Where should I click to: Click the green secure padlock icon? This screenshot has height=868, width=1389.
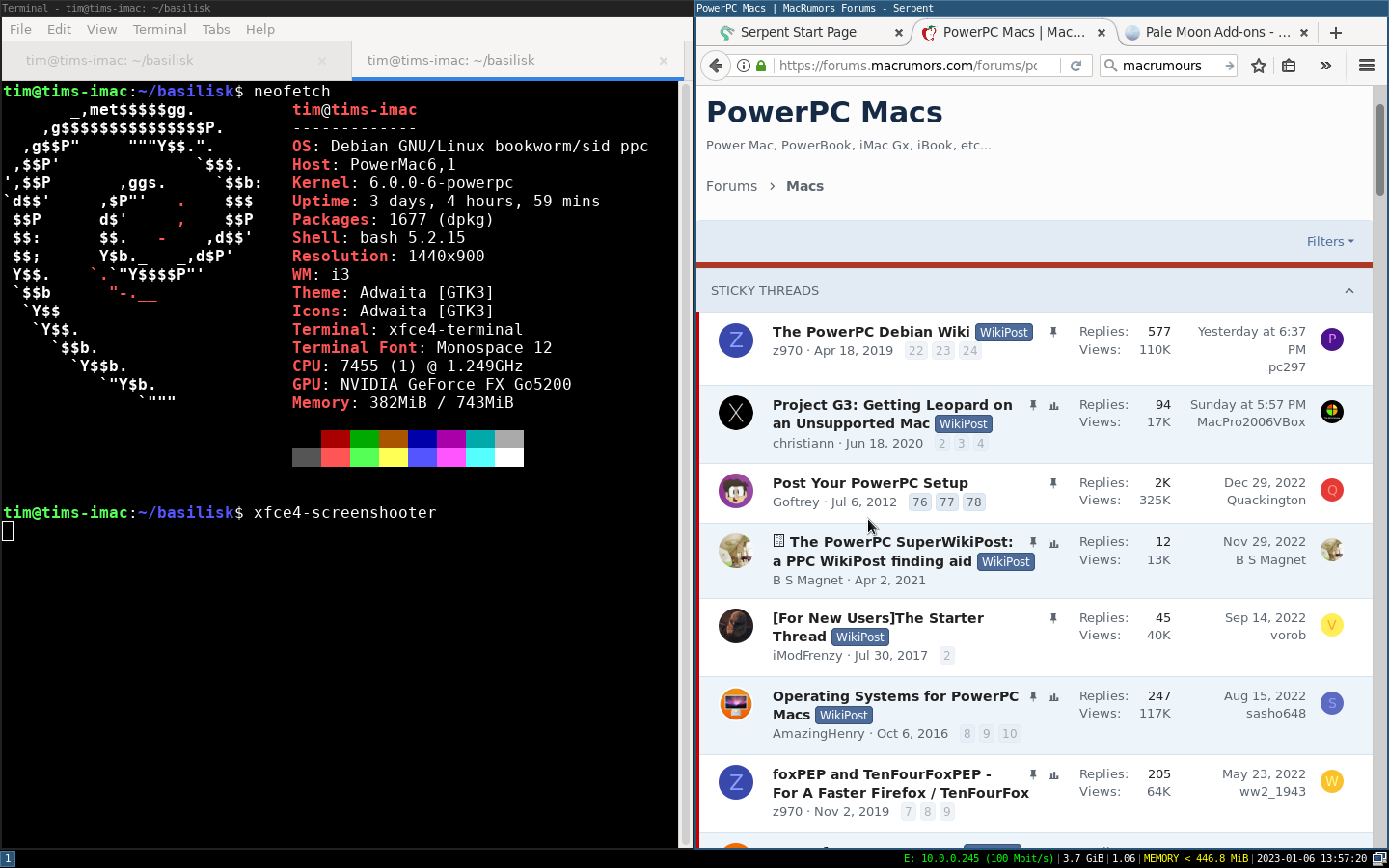click(761, 66)
